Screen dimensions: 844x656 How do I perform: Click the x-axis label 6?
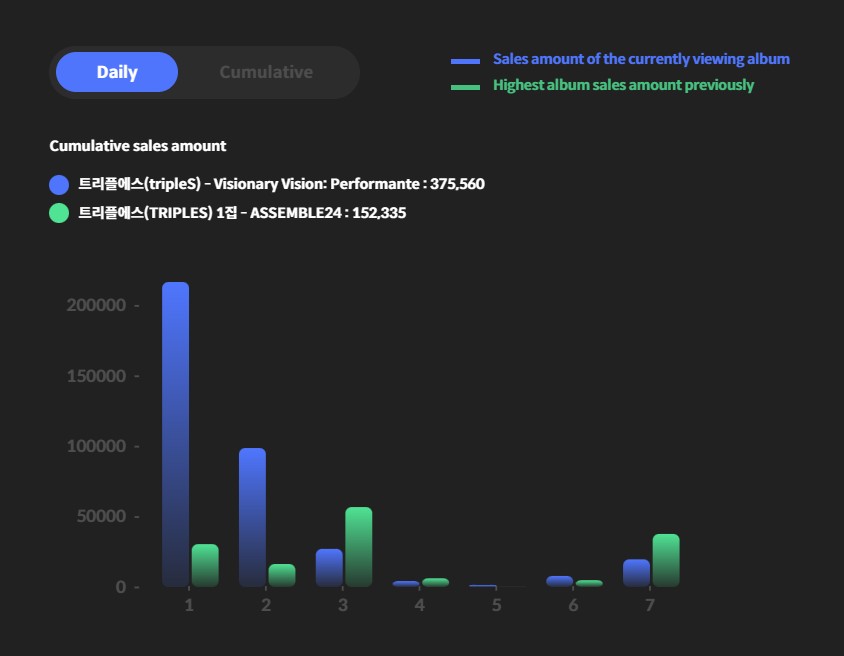[x=573, y=605]
